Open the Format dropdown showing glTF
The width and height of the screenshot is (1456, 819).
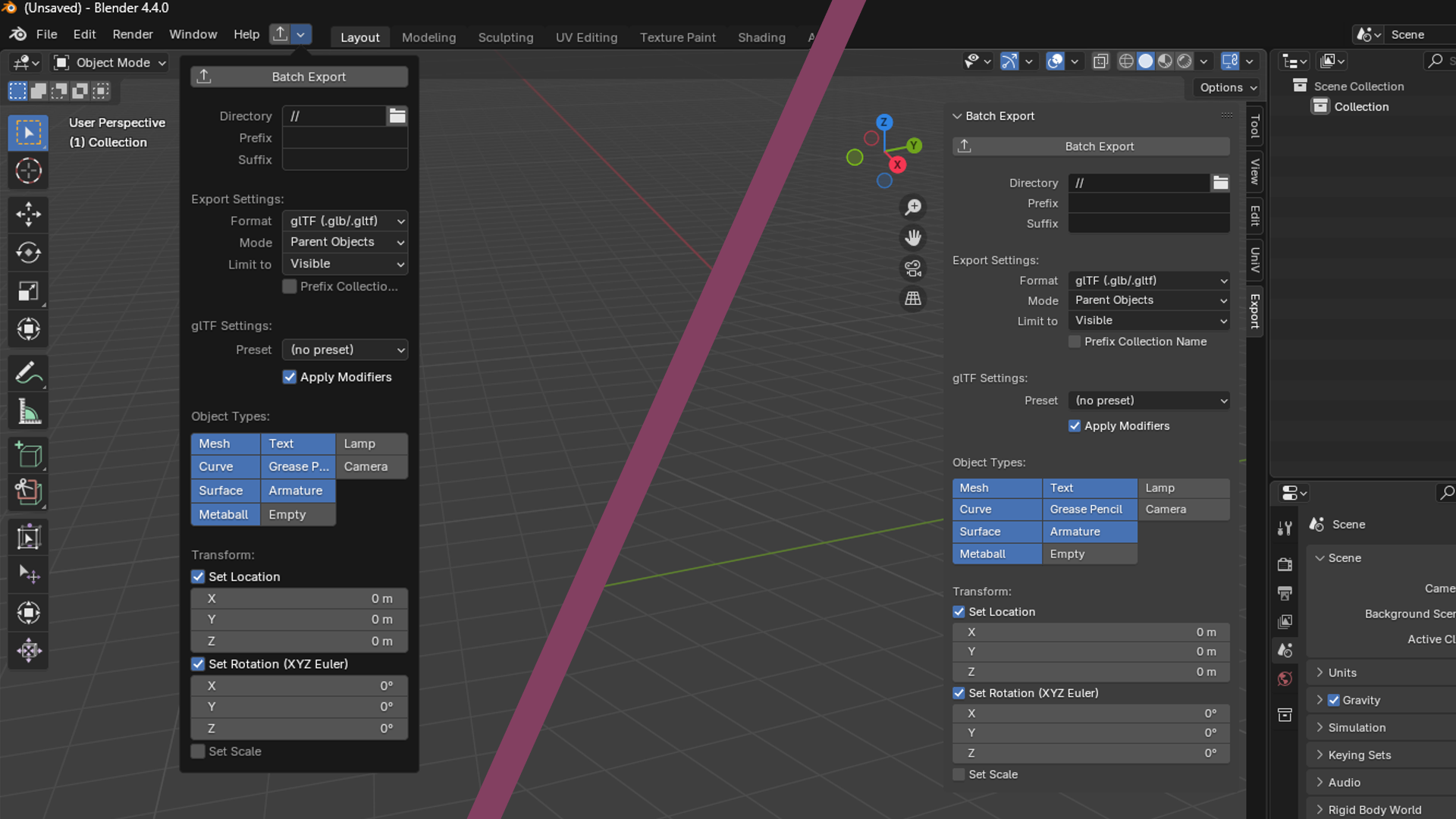345,221
